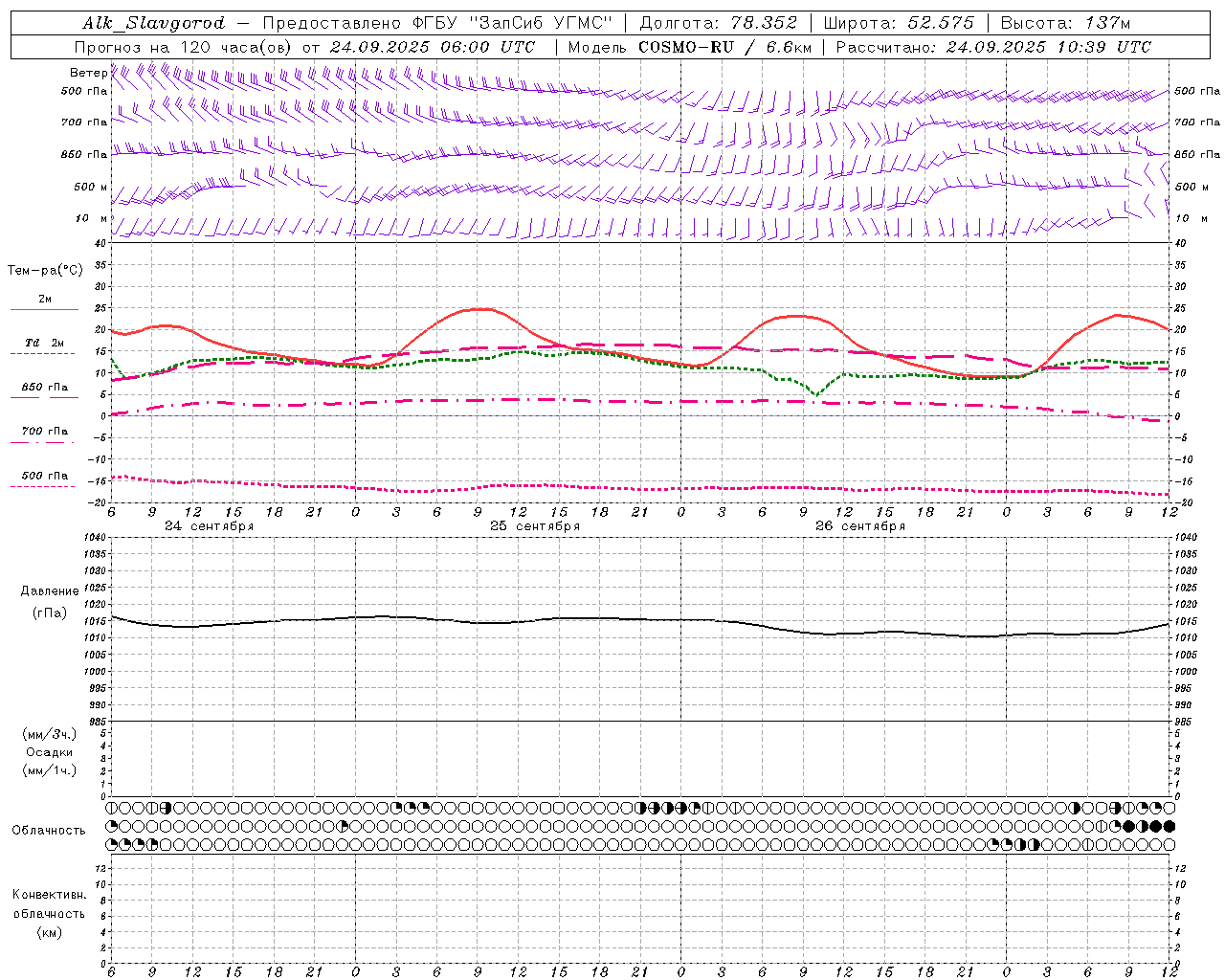Click the model name COSMO-RU / 6.6км

(725, 47)
